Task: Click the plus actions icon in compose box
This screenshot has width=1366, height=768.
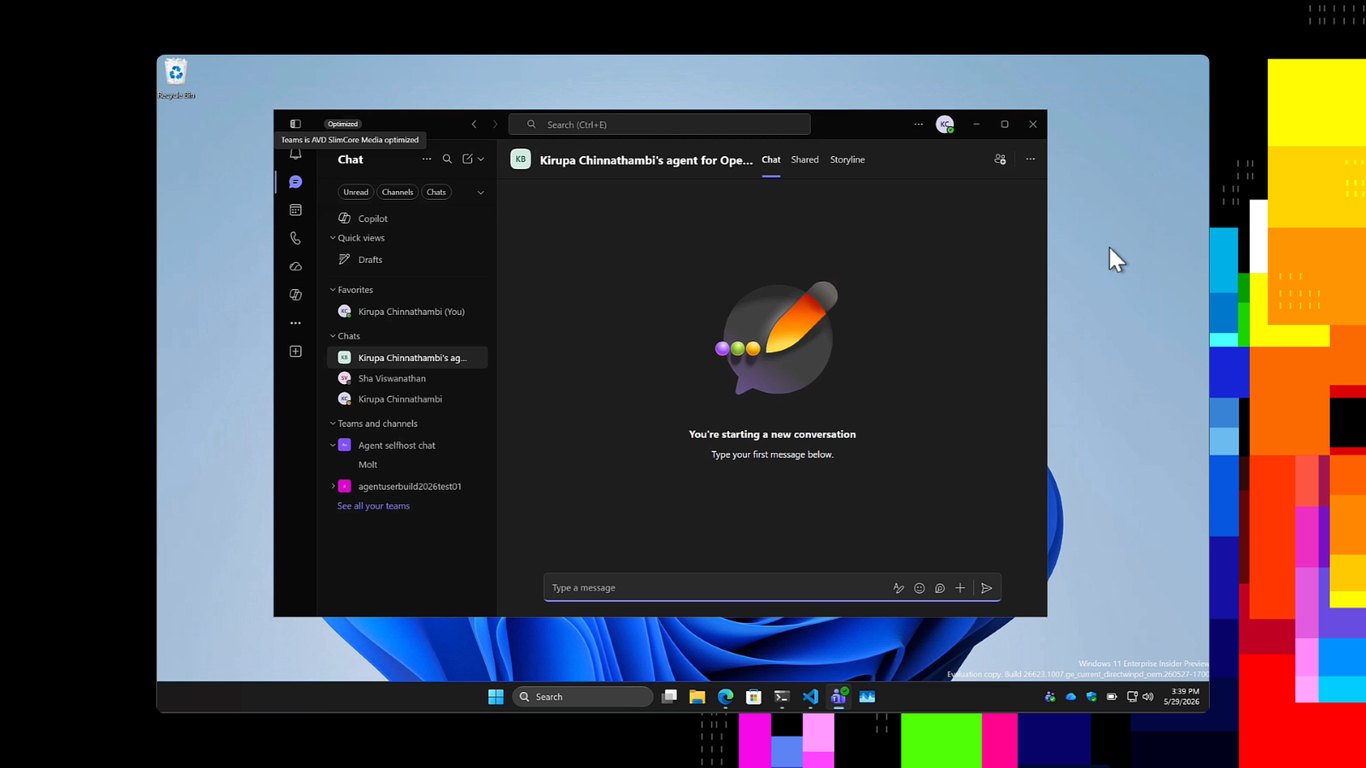Action: (x=960, y=588)
